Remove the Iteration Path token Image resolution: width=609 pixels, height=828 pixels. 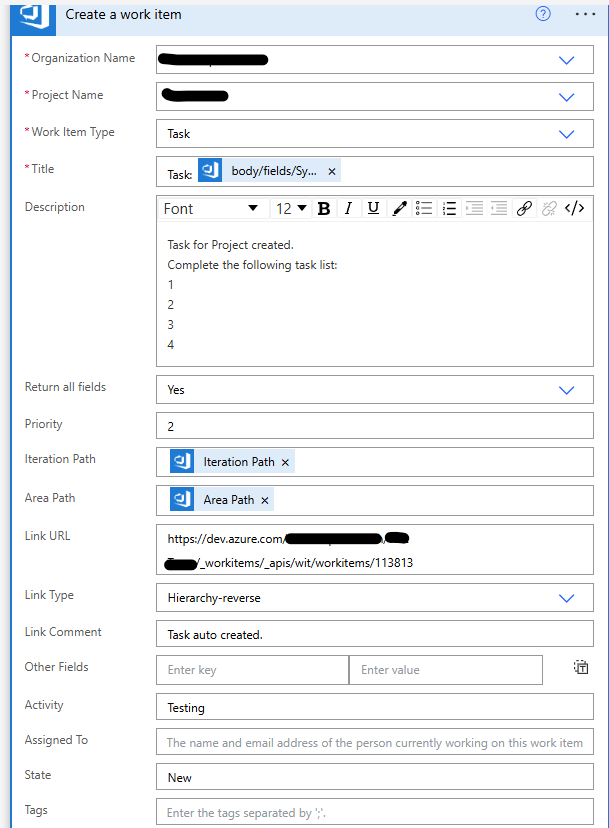(x=285, y=463)
